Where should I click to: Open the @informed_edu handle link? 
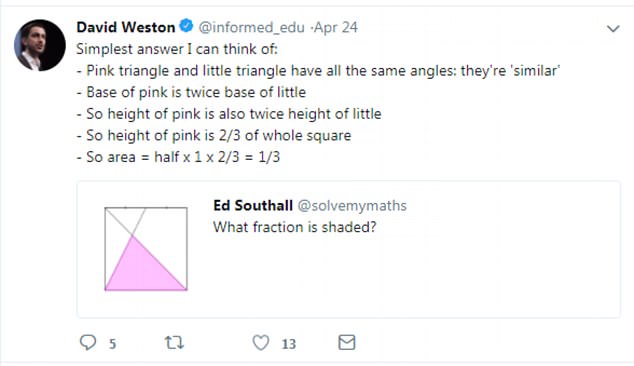coord(251,28)
